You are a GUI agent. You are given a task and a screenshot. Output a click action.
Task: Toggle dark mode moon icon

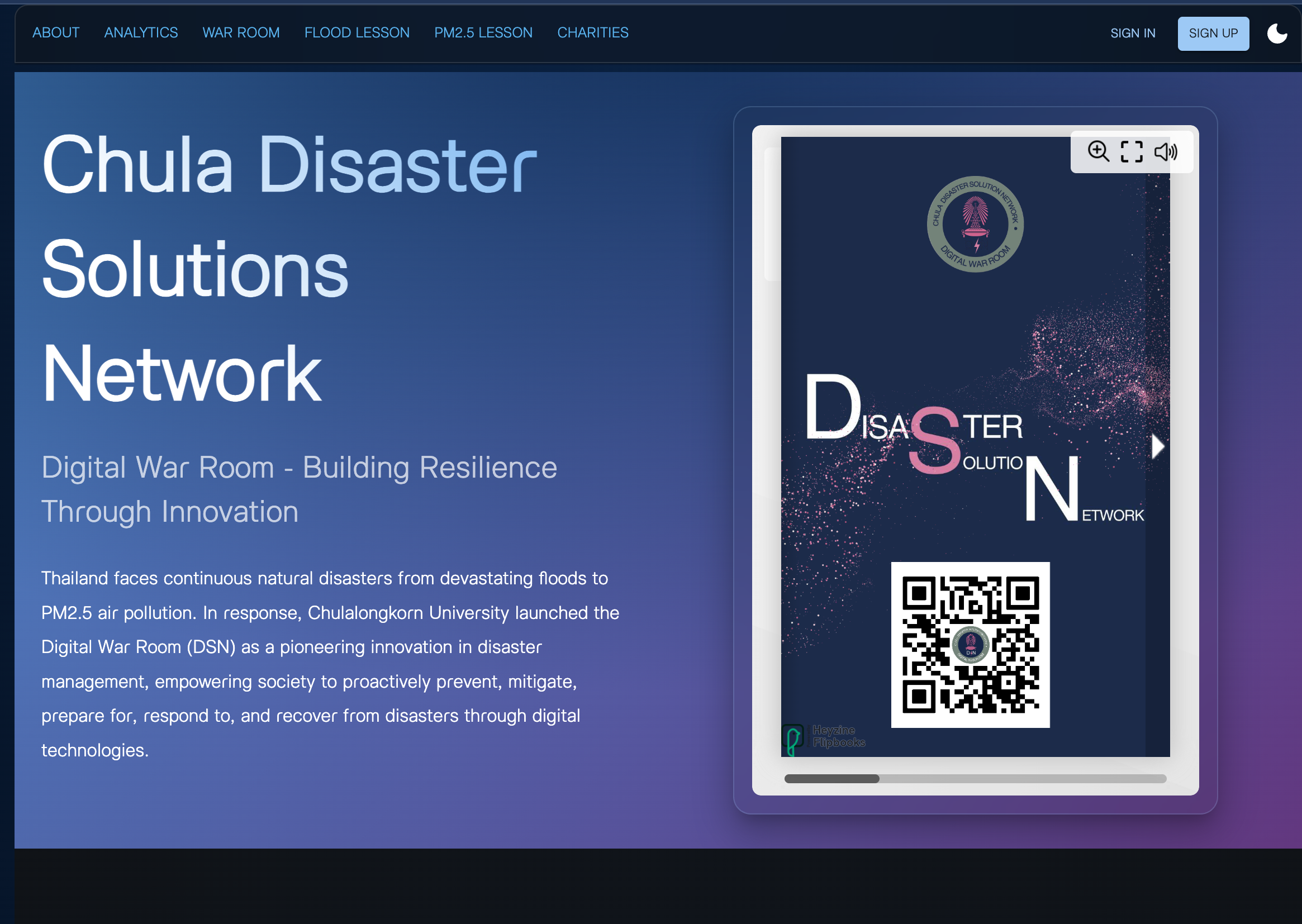[1277, 34]
